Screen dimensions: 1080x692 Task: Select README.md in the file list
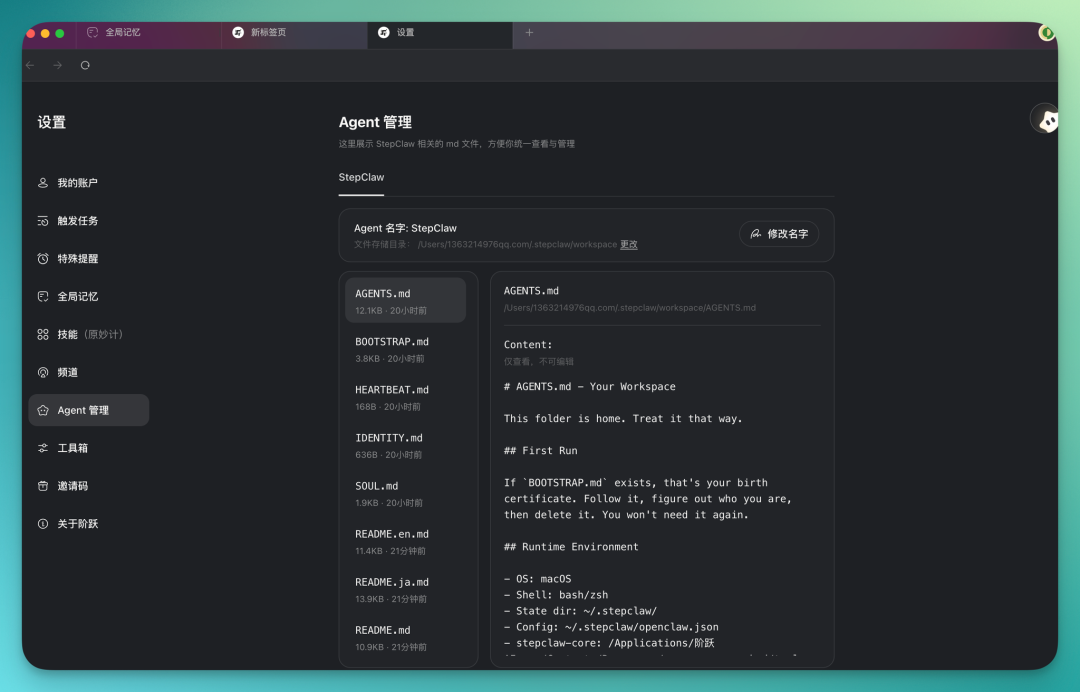pos(405,638)
